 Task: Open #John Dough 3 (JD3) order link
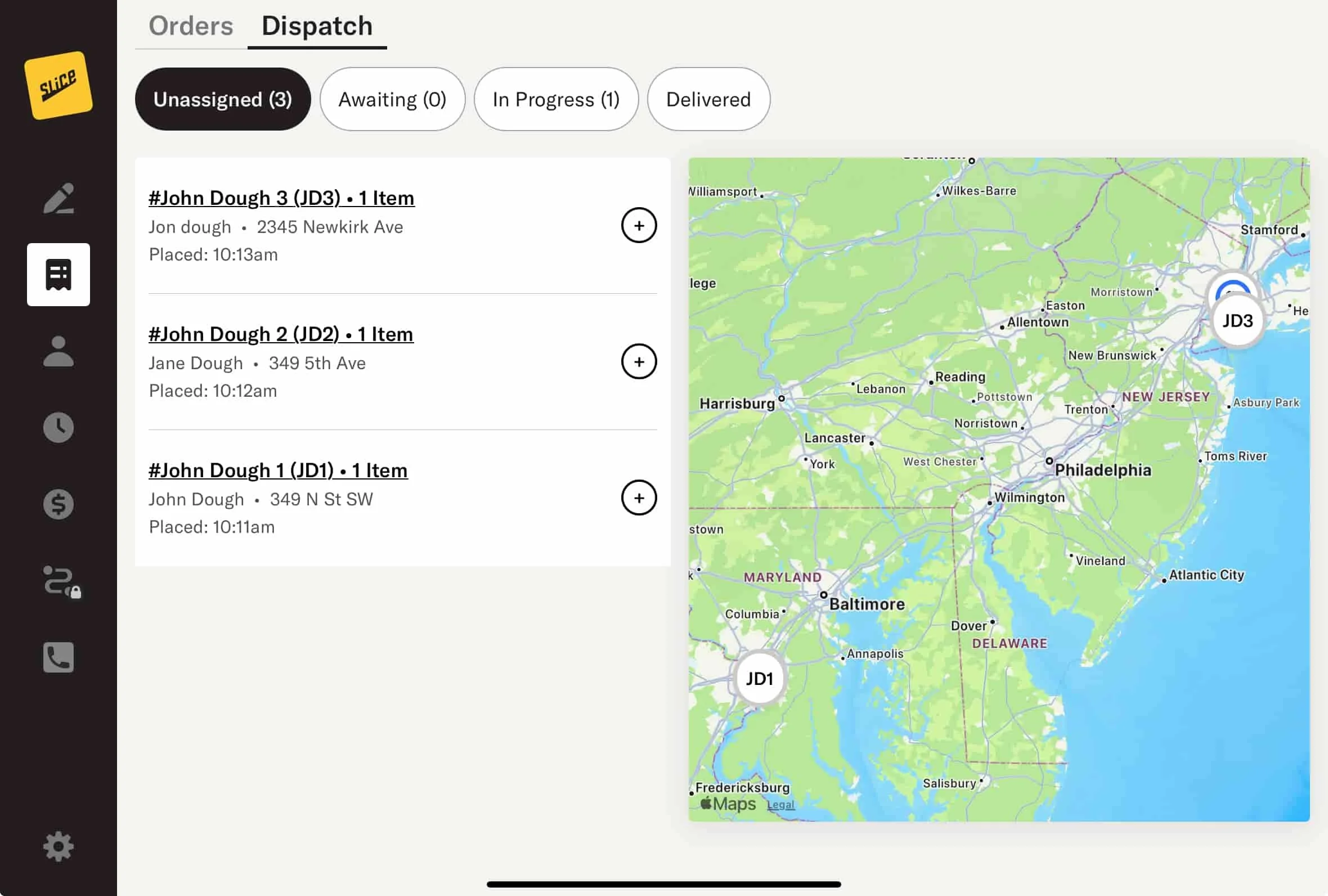pos(281,198)
